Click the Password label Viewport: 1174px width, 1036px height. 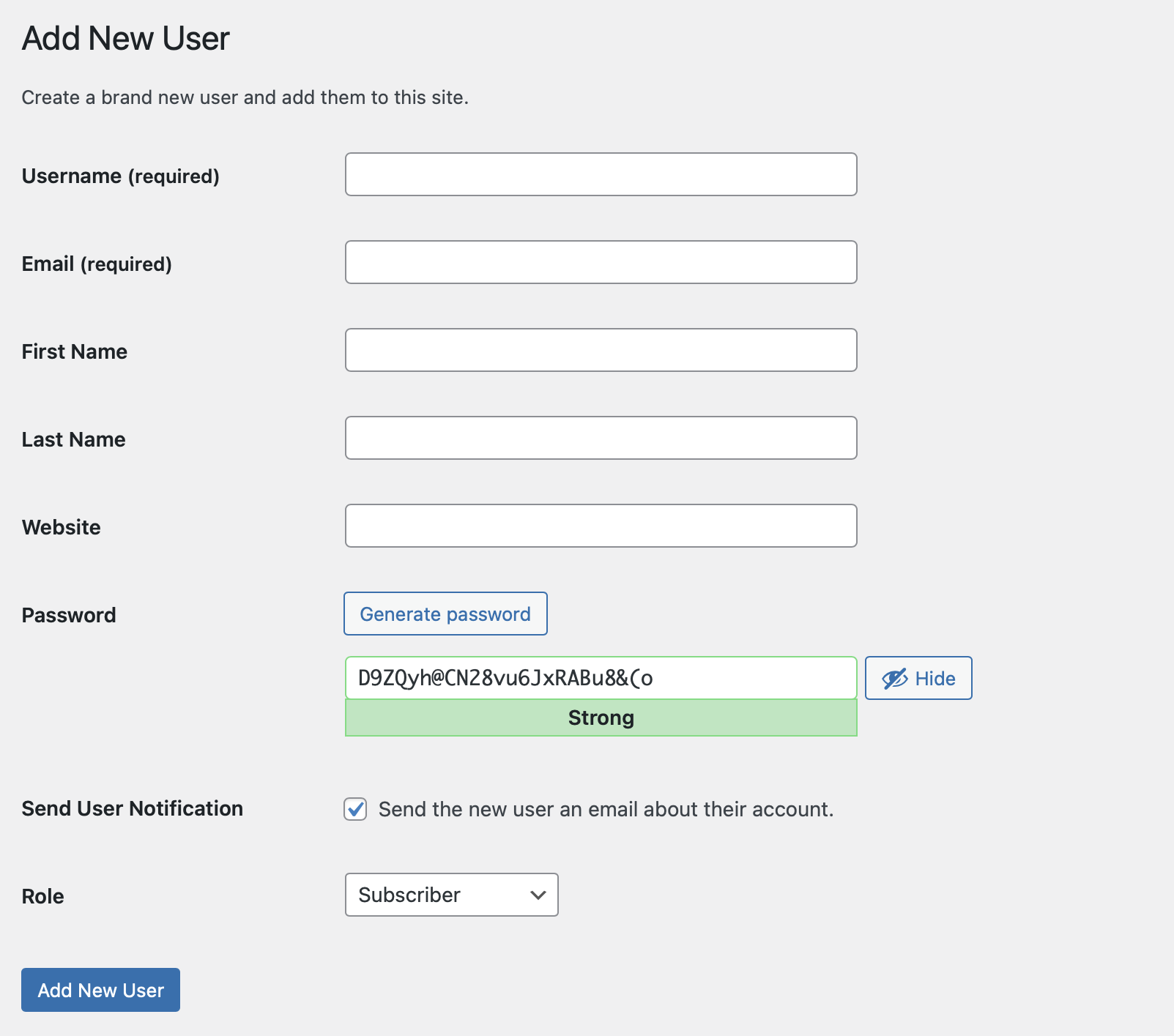click(x=69, y=615)
